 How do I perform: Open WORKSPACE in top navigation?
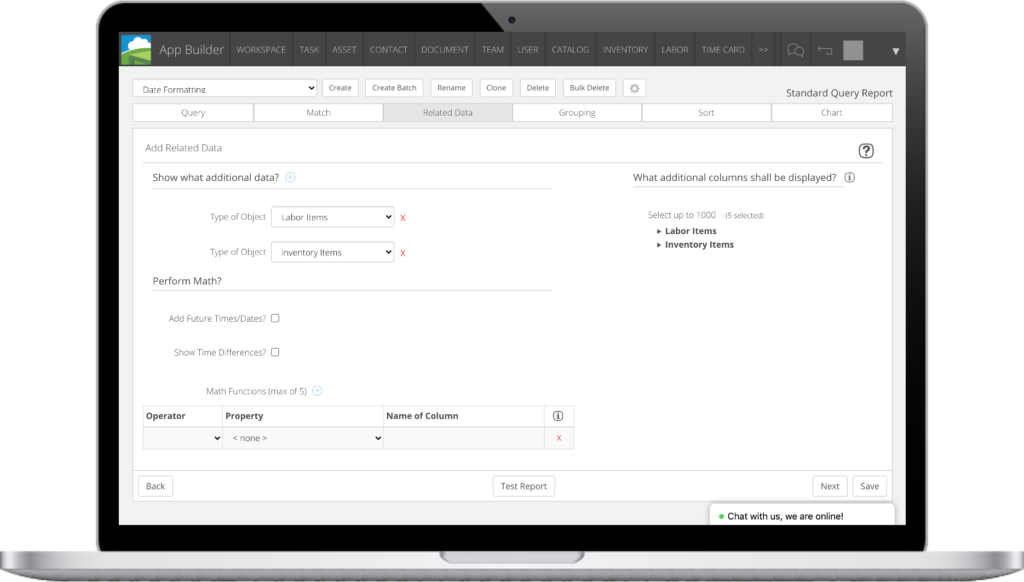(x=261, y=50)
